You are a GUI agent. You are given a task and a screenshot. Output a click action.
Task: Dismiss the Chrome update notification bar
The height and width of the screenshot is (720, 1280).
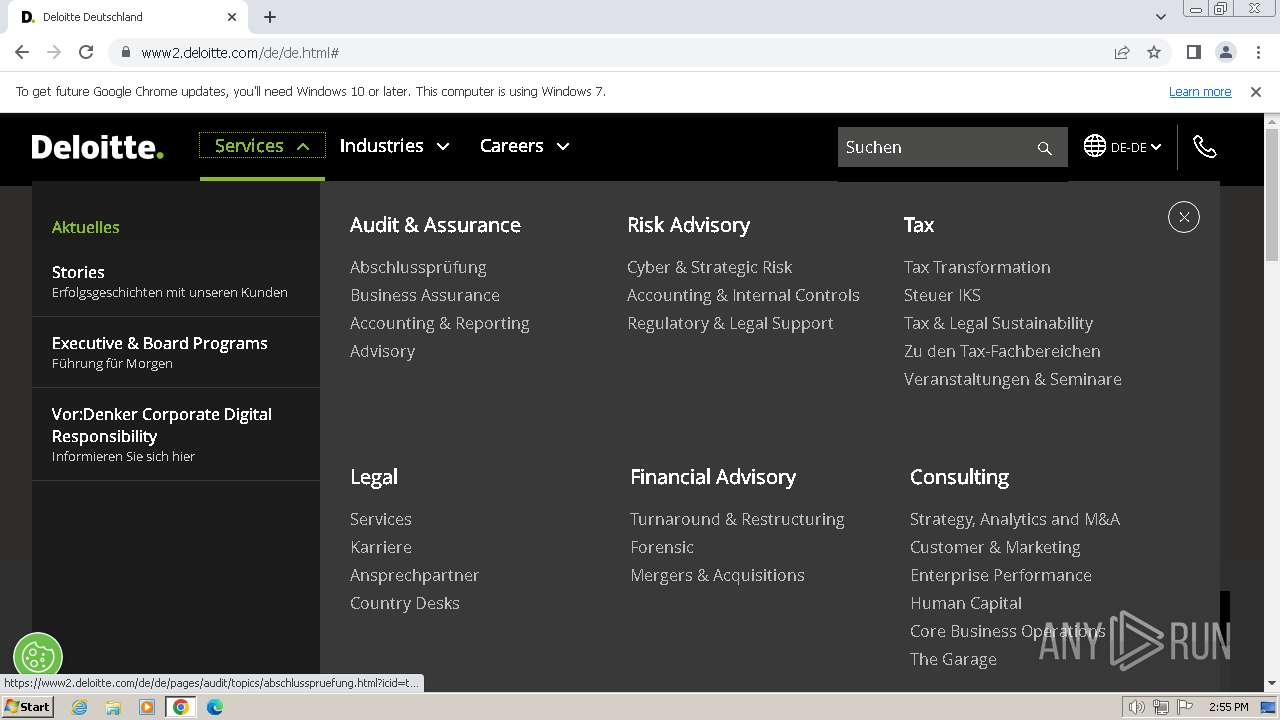1256,91
